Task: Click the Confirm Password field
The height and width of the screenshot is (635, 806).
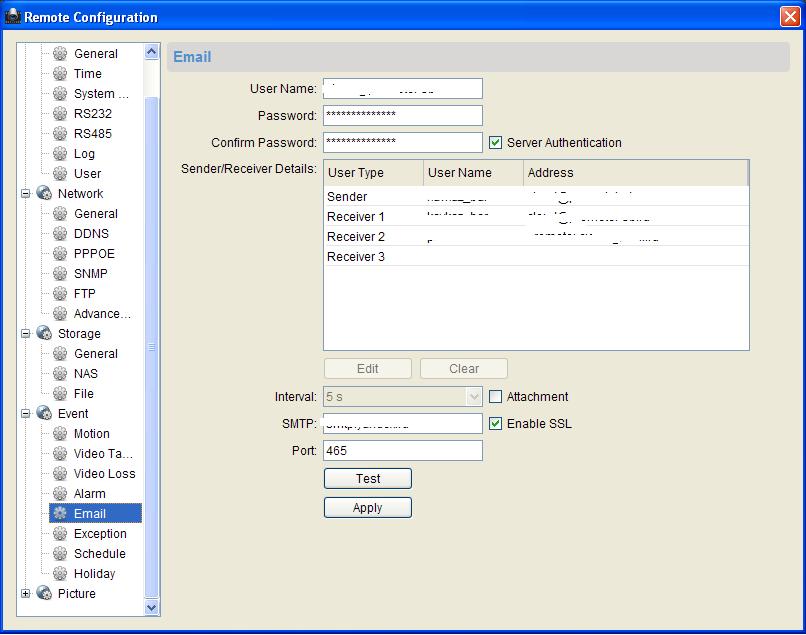Action: point(403,142)
